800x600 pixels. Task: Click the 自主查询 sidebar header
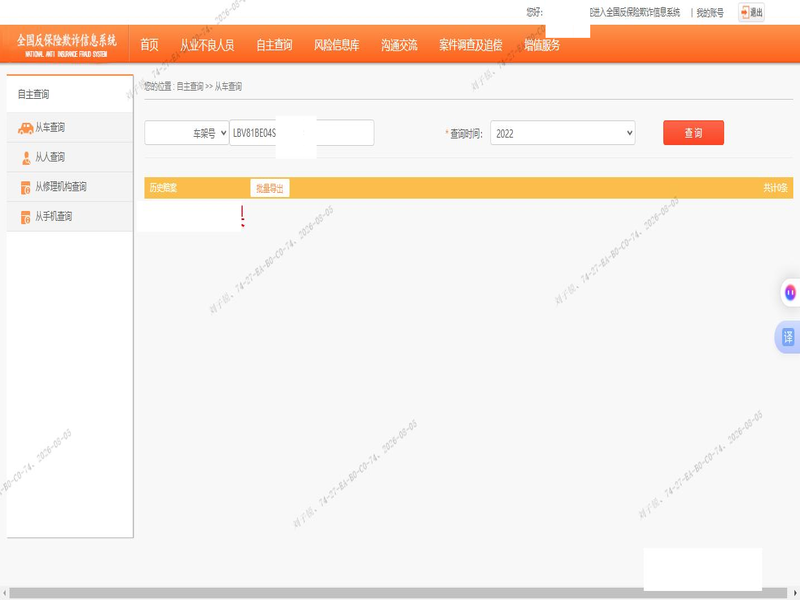70,94
